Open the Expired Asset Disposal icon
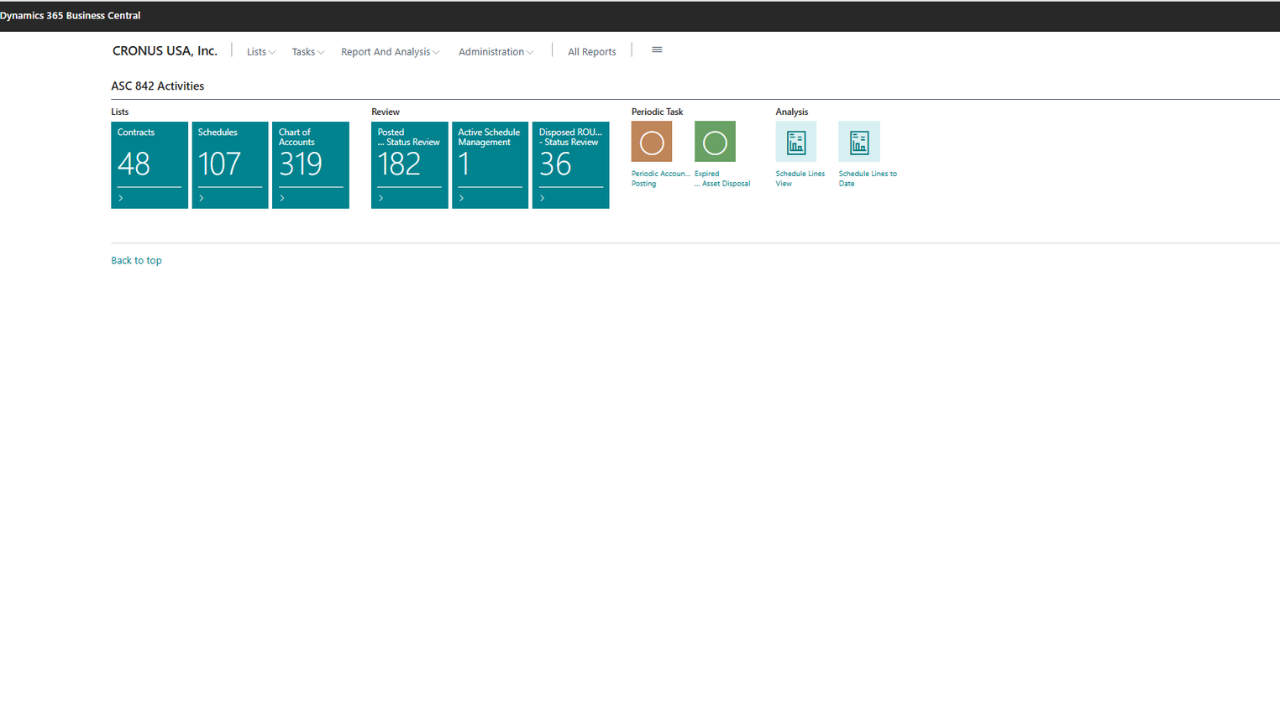 [714, 142]
